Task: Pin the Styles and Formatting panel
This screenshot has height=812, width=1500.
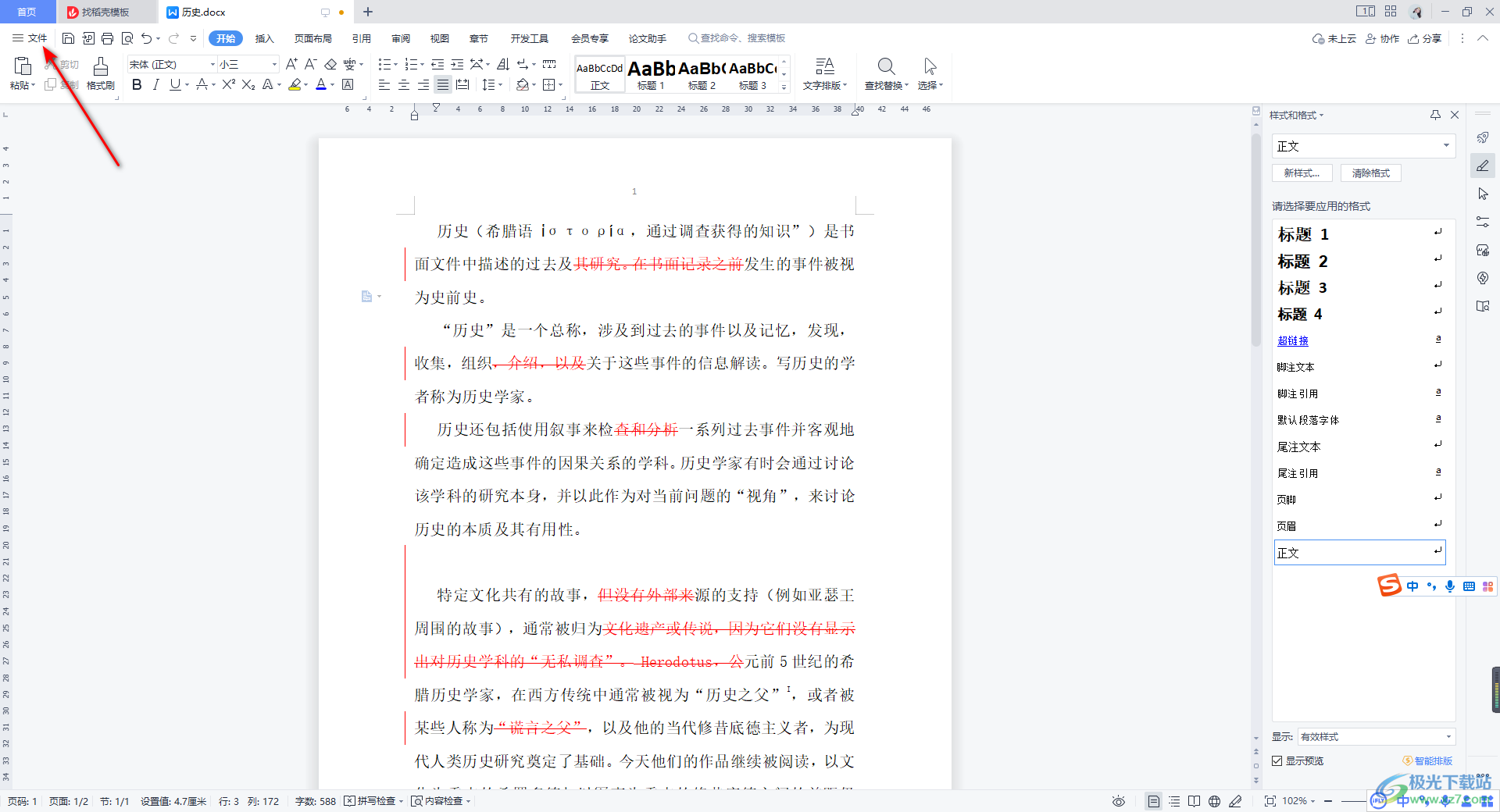Action: (1435, 115)
